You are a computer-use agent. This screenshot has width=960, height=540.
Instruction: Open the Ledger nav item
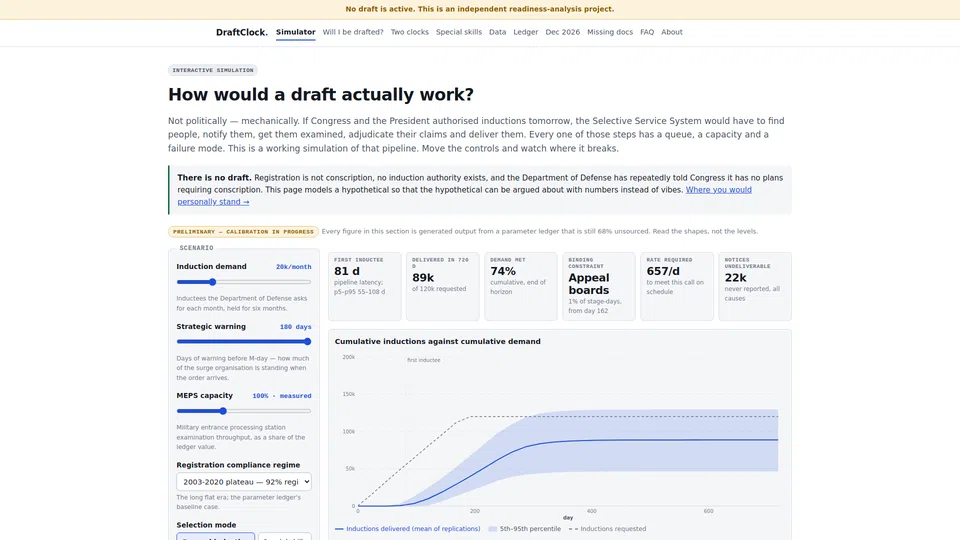525,32
